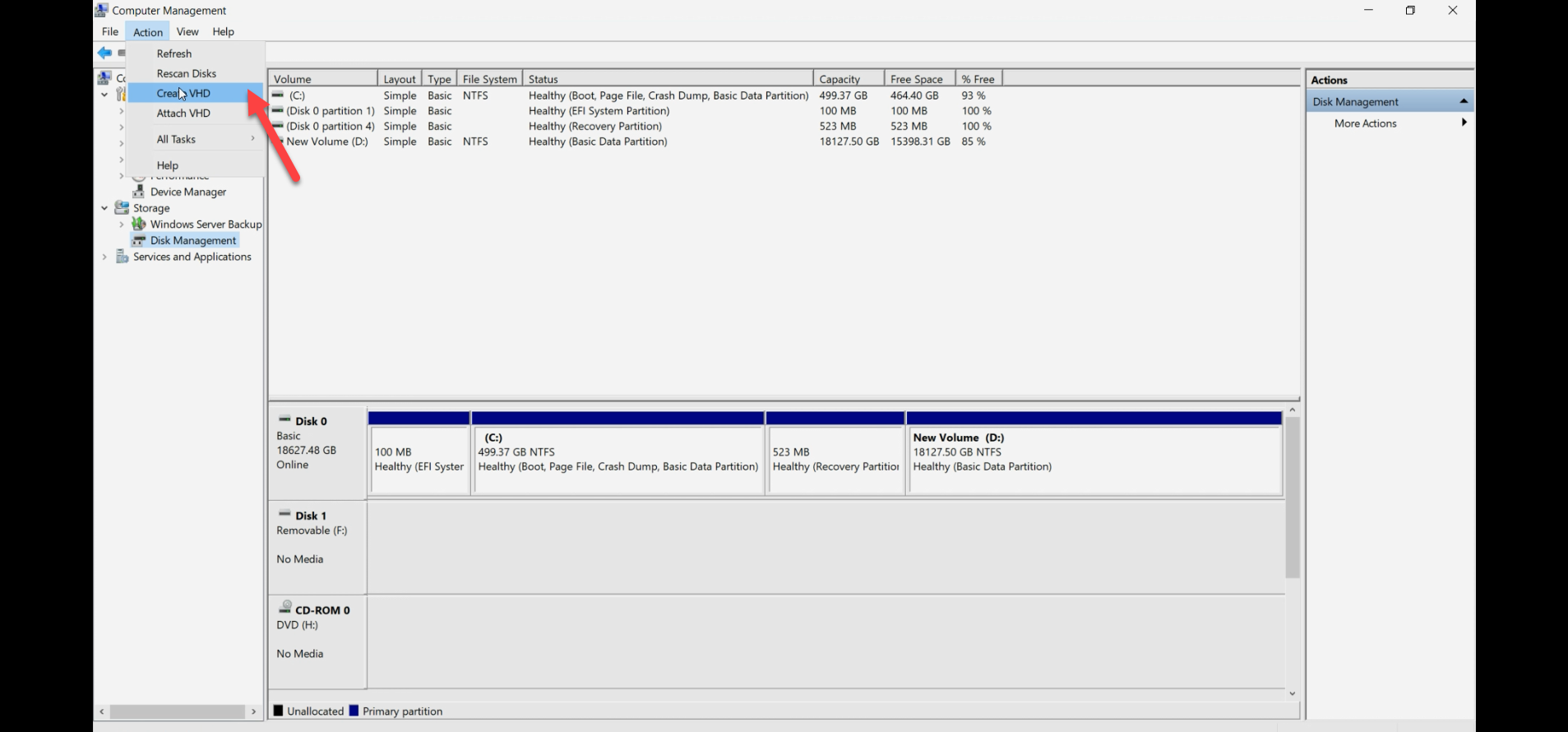Viewport: 1568px width, 732px height.
Task: Click the Computer Management root node icon
Action: 104,78
